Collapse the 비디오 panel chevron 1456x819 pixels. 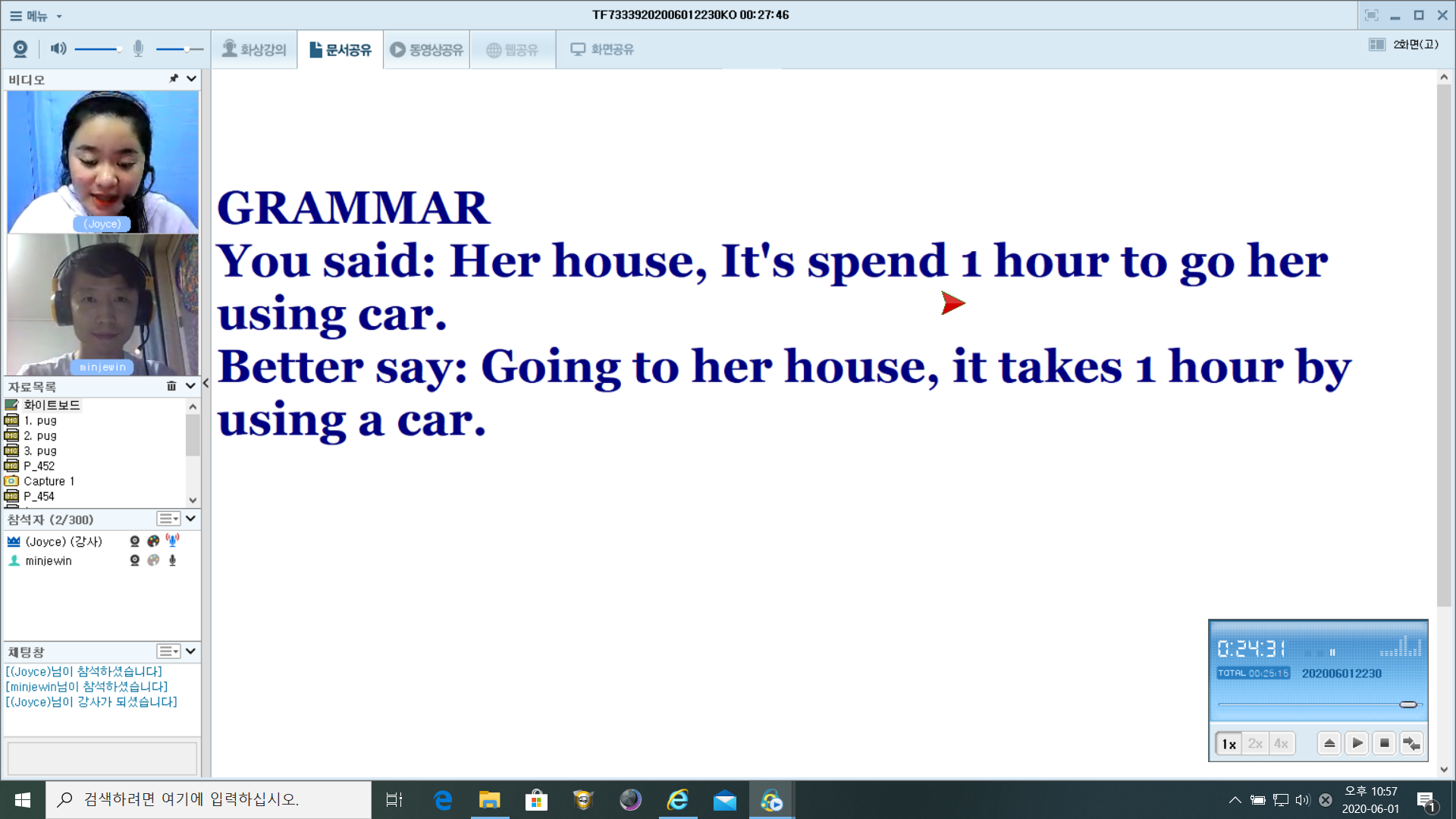191,79
